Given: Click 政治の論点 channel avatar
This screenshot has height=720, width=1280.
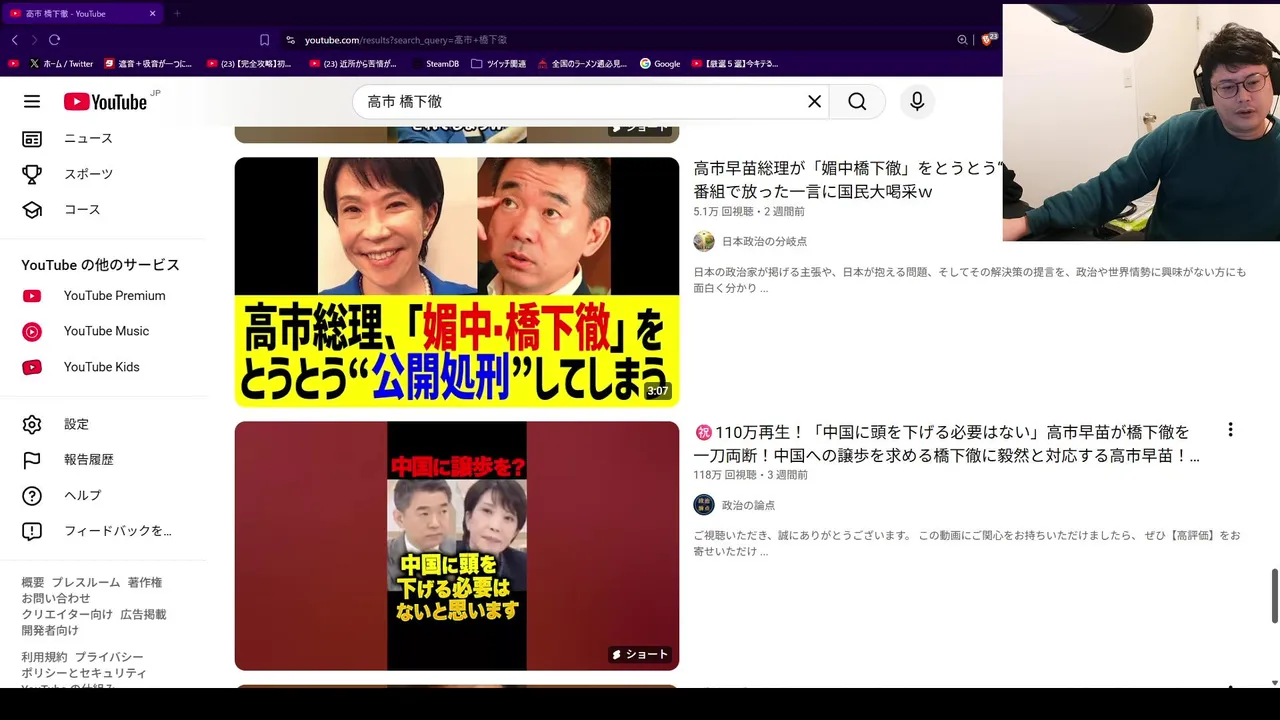Looking at the screenshot, I should coord(704,505).
